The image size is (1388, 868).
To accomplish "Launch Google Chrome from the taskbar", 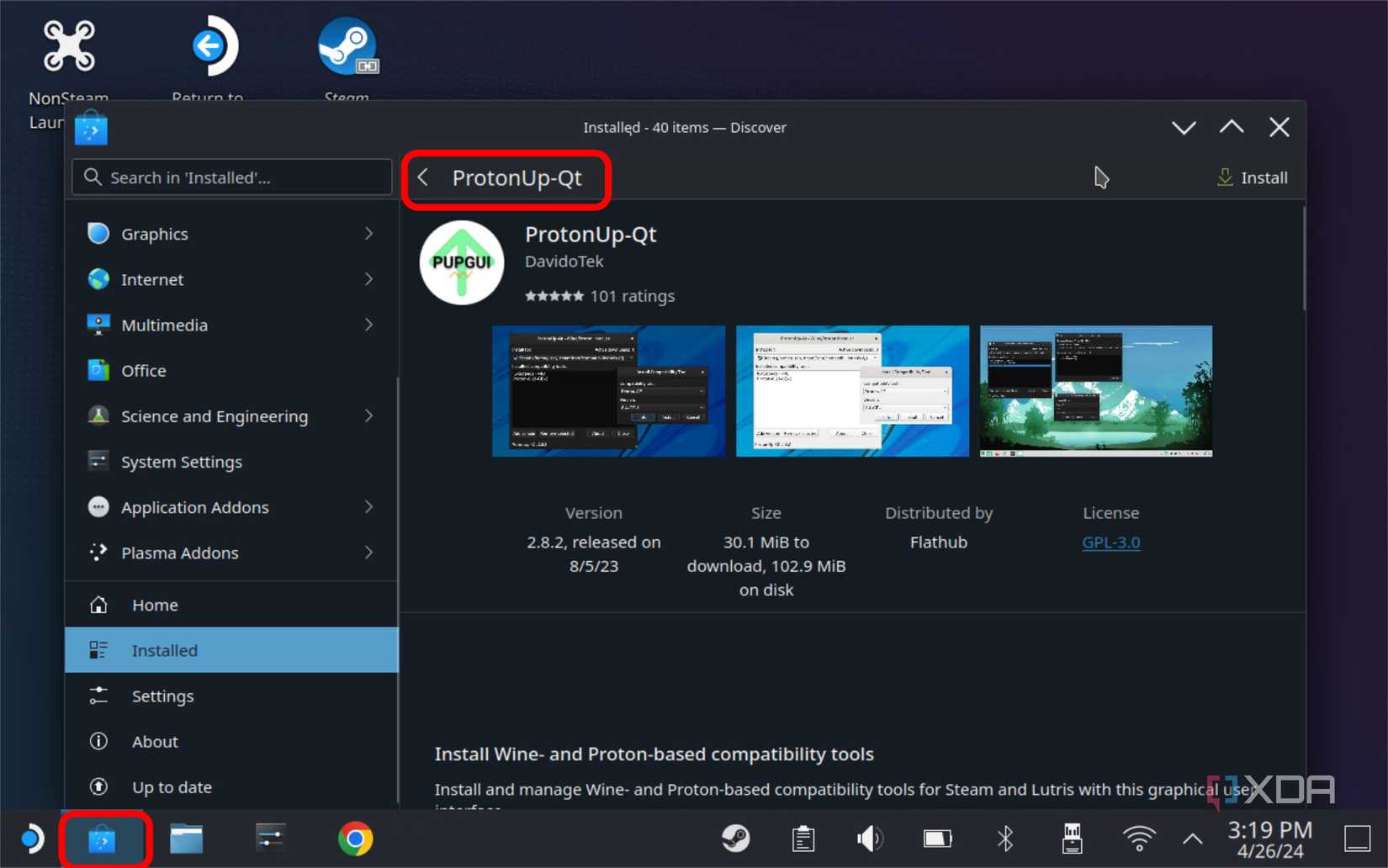I will [355, 839].
